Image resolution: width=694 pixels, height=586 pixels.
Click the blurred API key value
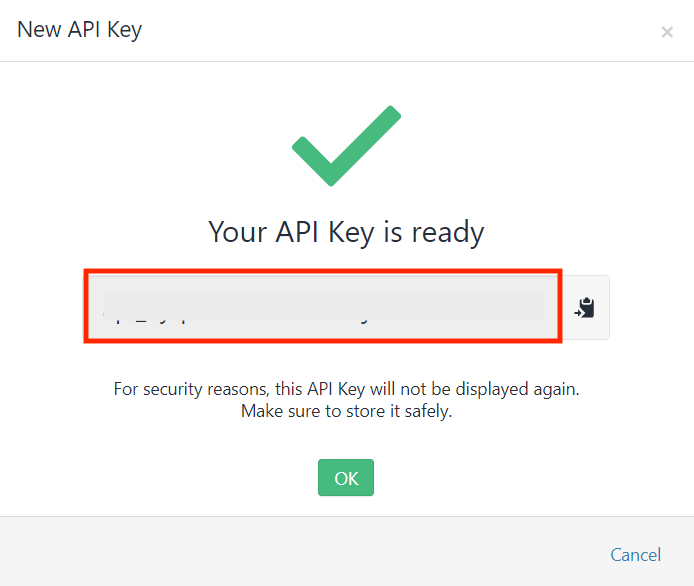[323, 305]
